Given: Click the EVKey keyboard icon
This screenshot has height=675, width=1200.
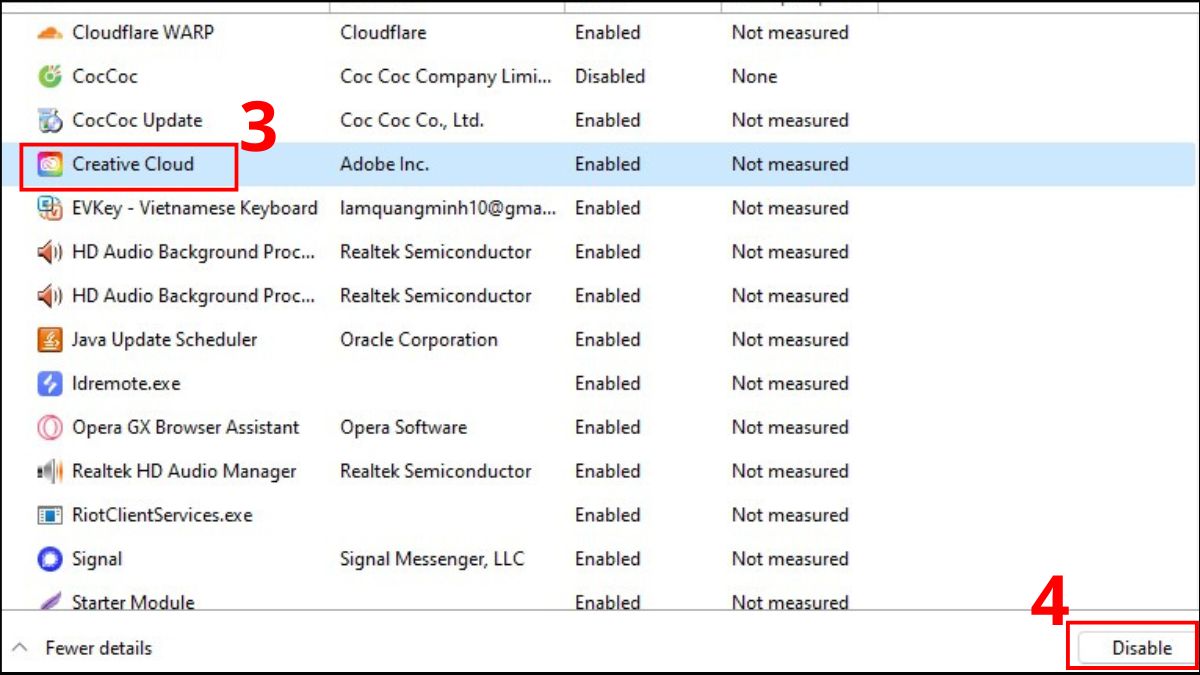Looking at the screenshot, I should click(49, 208).
